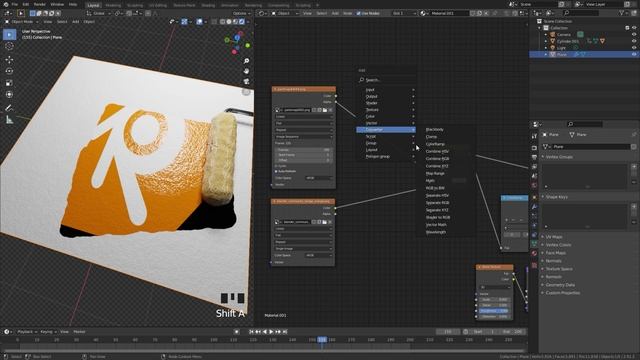
Task: Jump to timeline end frame
Action: coord(285,332)
